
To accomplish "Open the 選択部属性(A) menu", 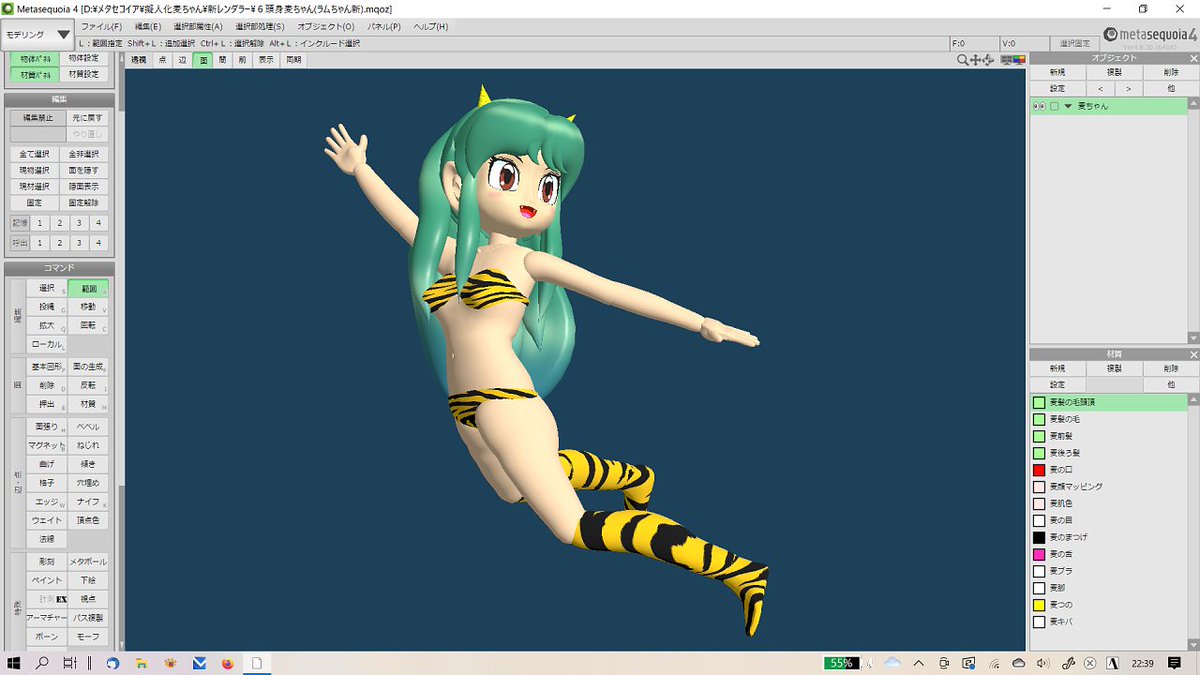I will point(197,26).
